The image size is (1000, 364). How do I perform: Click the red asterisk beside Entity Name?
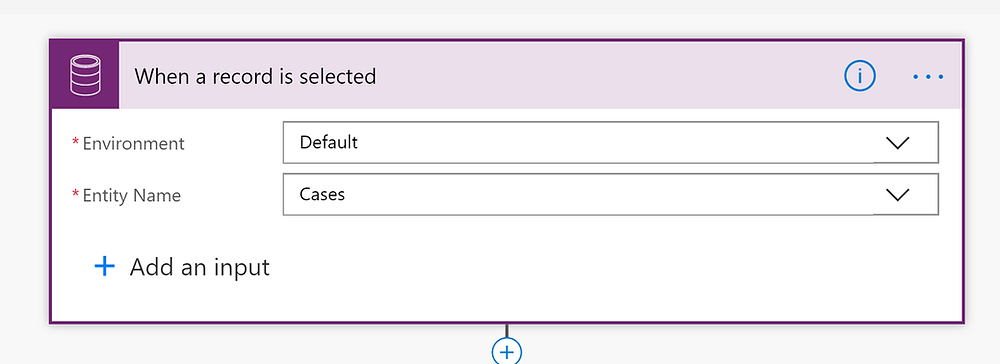coord(76,193)
